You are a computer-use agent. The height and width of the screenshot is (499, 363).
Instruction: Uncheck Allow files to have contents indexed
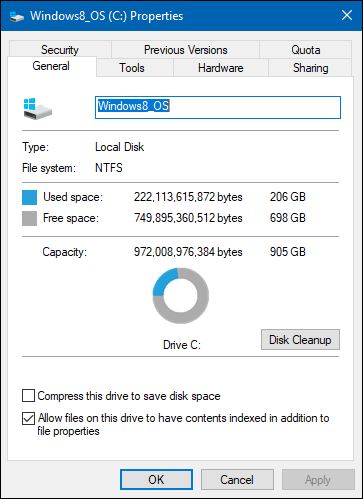[x=28, y=418]
